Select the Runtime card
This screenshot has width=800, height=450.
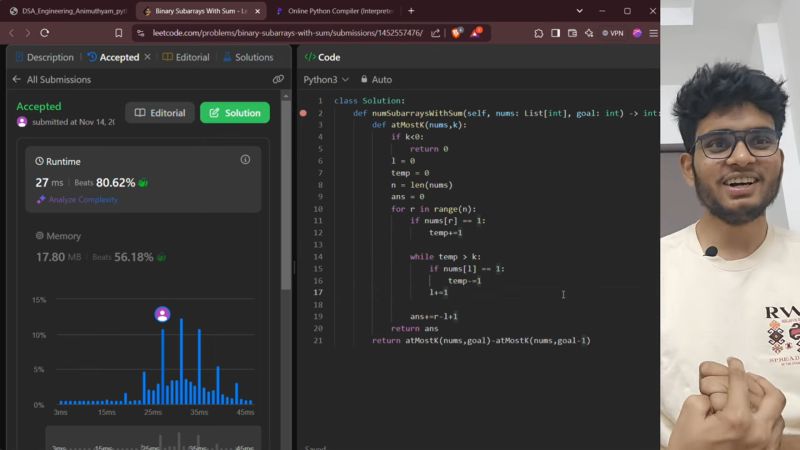(x=143, y=179)
